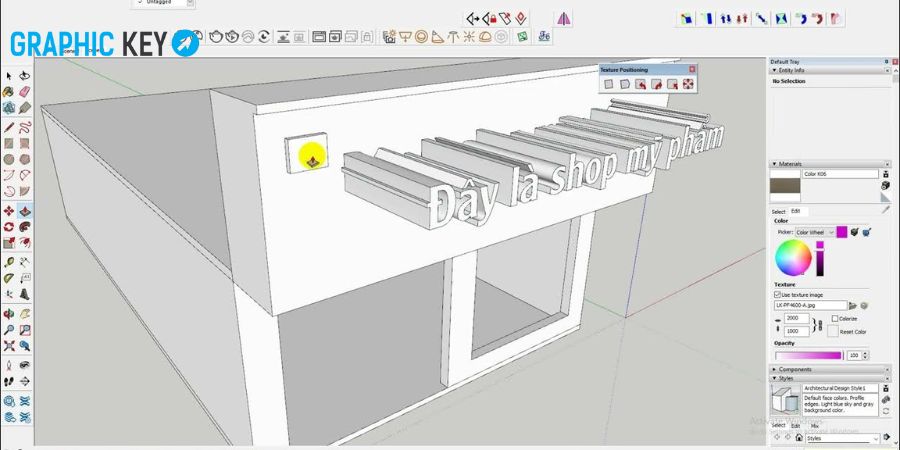Open the Styles Select tab

[x=778, y=425]
